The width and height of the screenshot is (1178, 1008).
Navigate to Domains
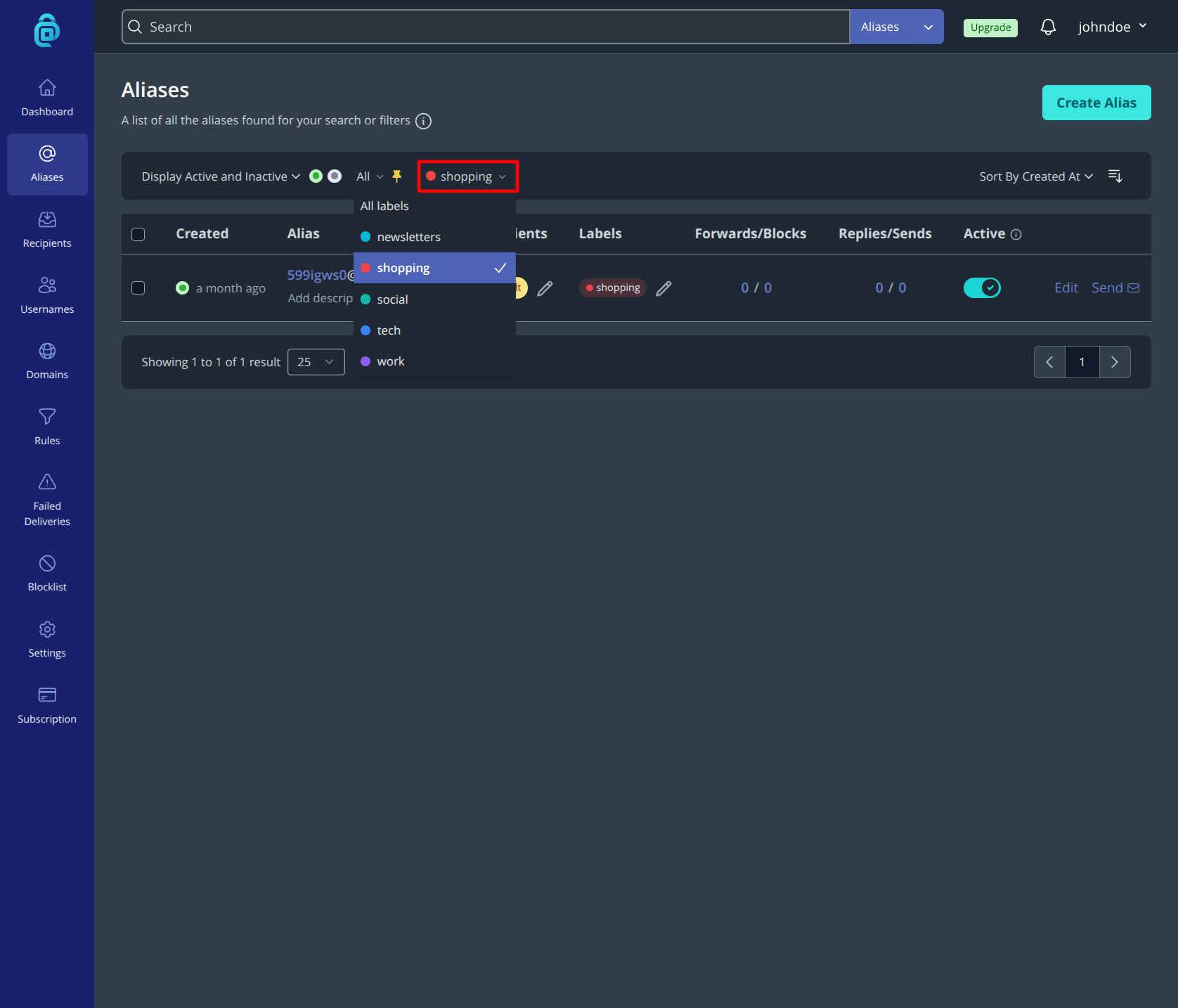click(x=47, y=361)
